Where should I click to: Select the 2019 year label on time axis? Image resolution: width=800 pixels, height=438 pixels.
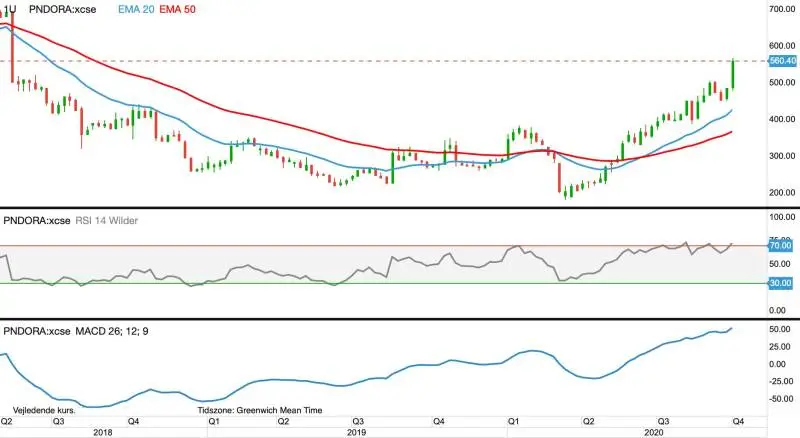tap(356, 432)
